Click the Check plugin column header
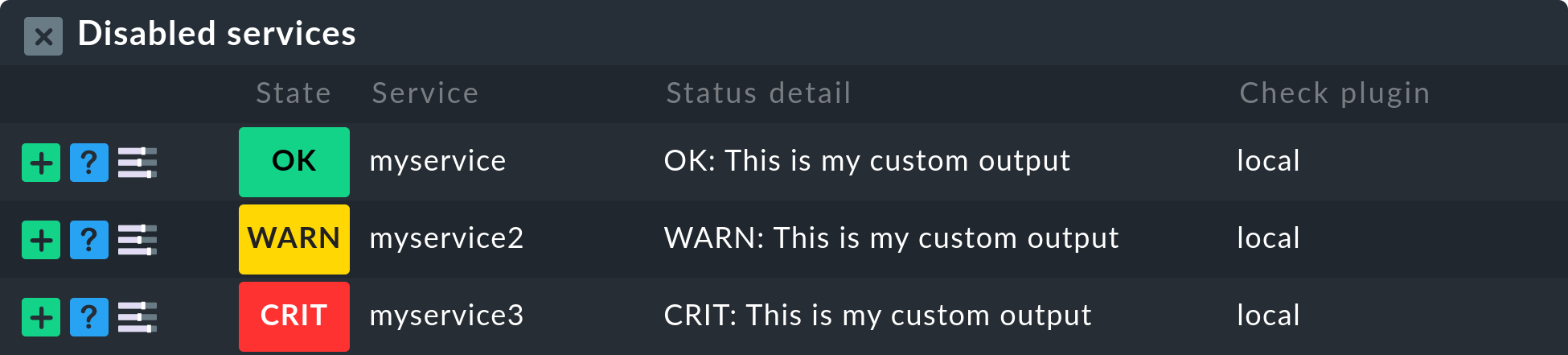 pyautogui.click(x=1335, y=93)
